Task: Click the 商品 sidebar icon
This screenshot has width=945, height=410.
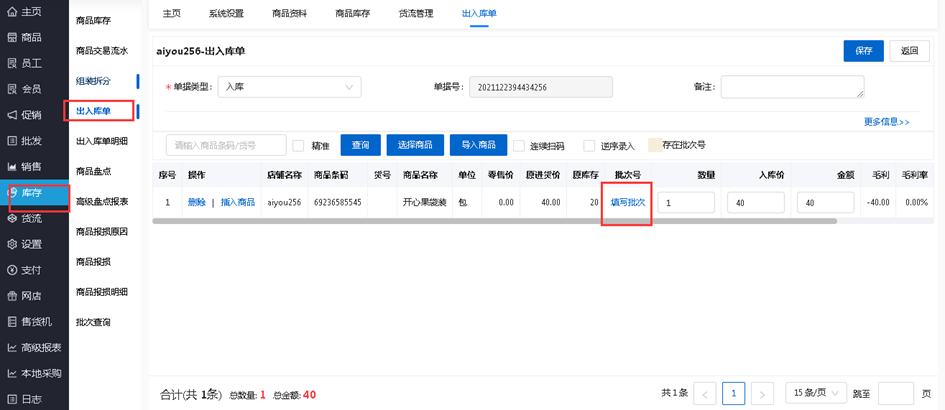Action: point(12,37)
